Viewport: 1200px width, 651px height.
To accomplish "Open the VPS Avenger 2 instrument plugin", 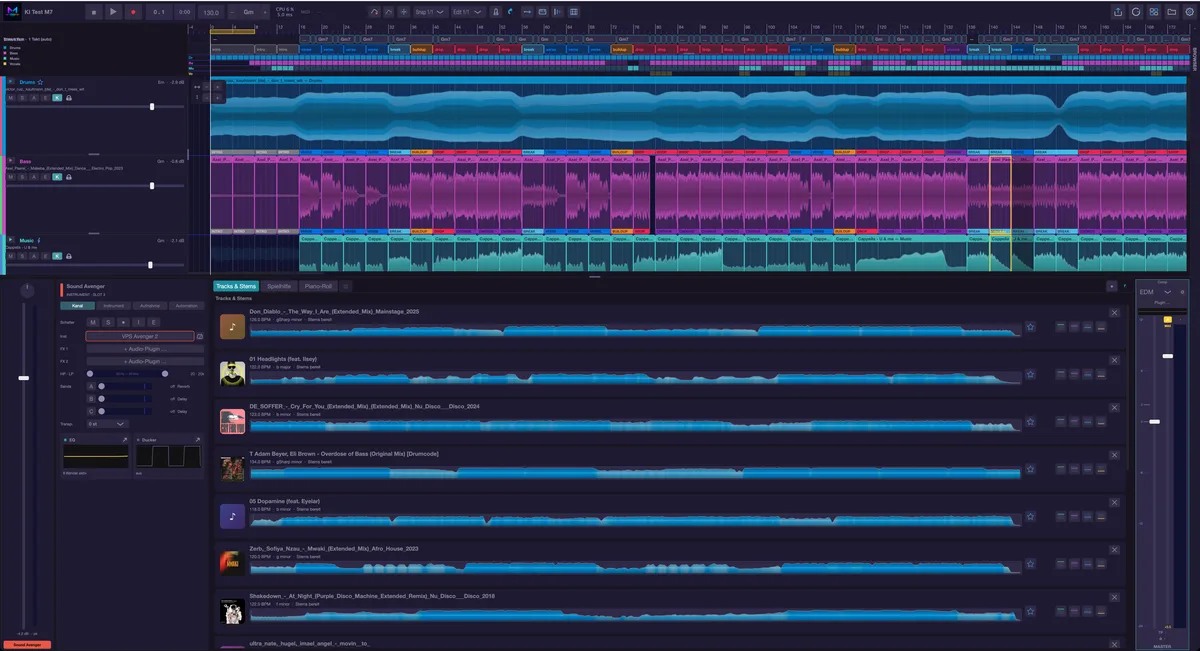I will [x=140, y=336].
